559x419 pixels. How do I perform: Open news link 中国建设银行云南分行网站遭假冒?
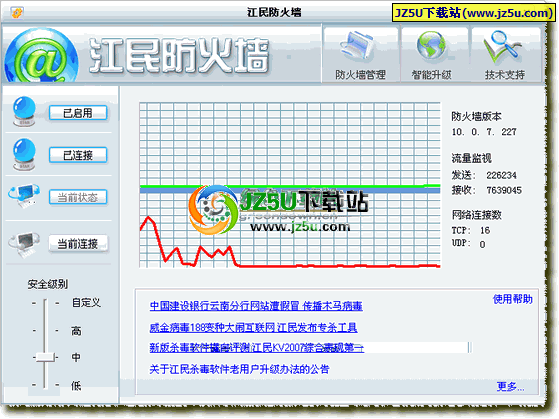tap(256, 306)
